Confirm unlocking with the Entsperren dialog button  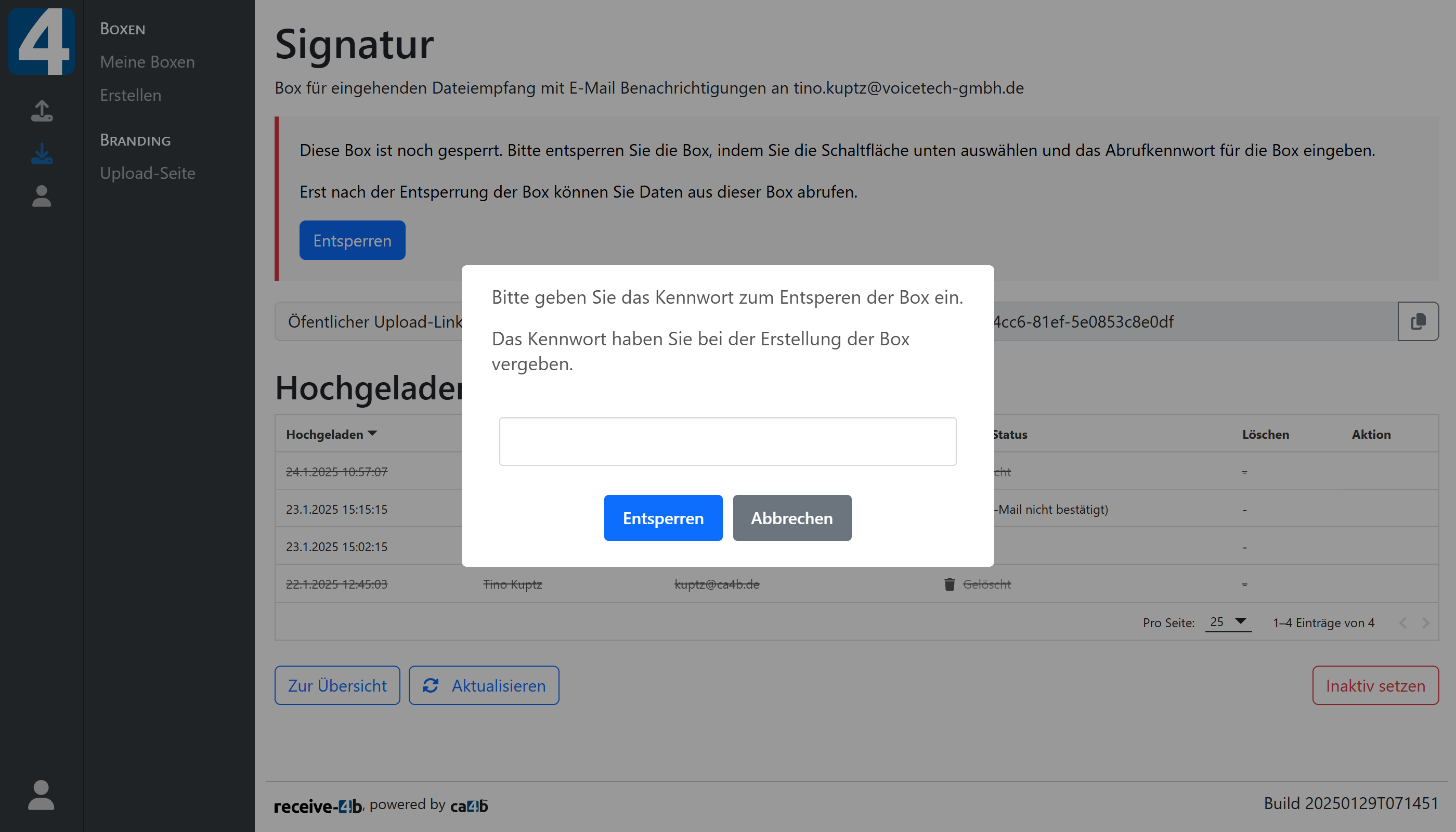pos(663,518)
